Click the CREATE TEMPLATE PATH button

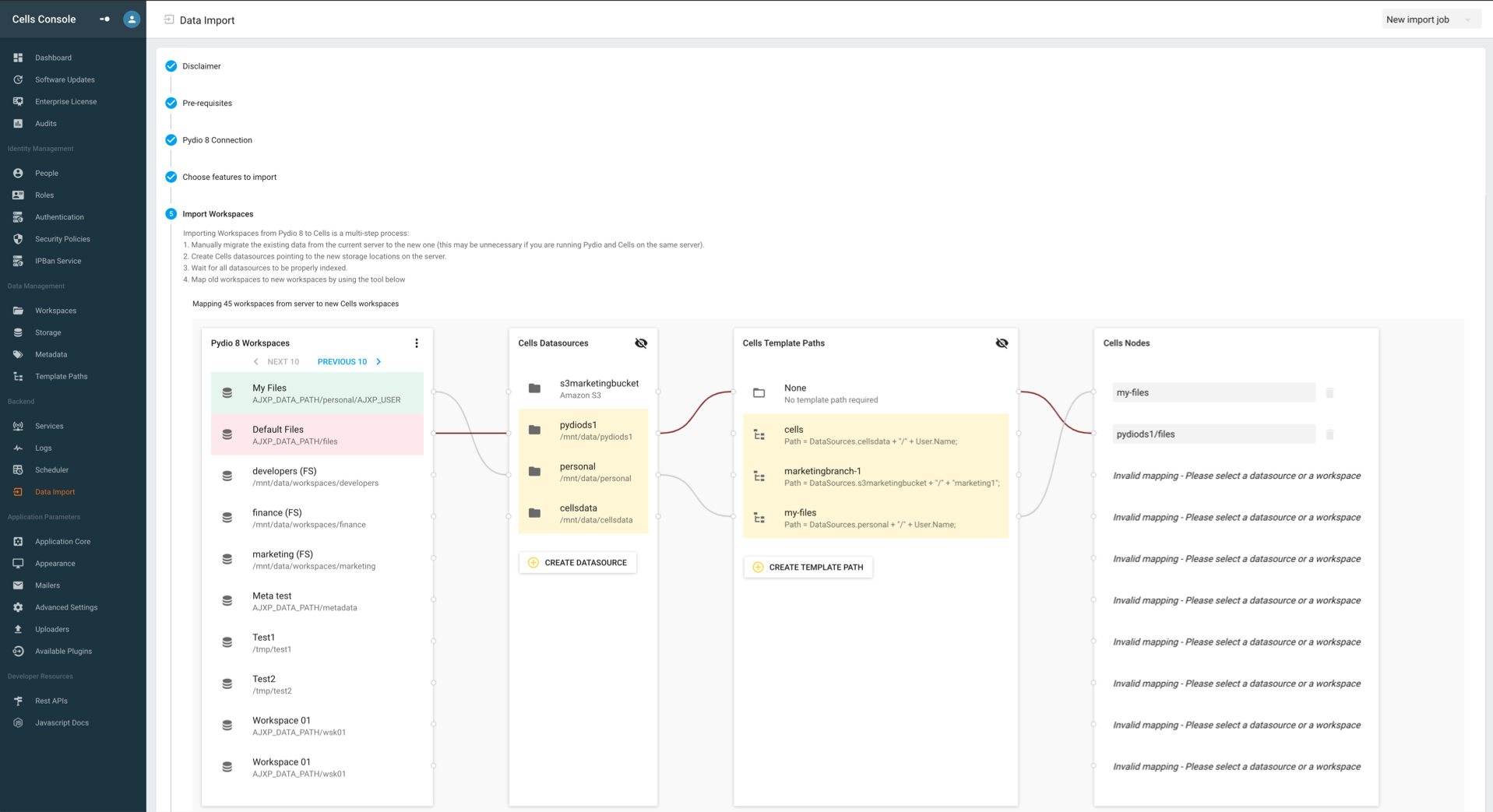tap(808, 568)
